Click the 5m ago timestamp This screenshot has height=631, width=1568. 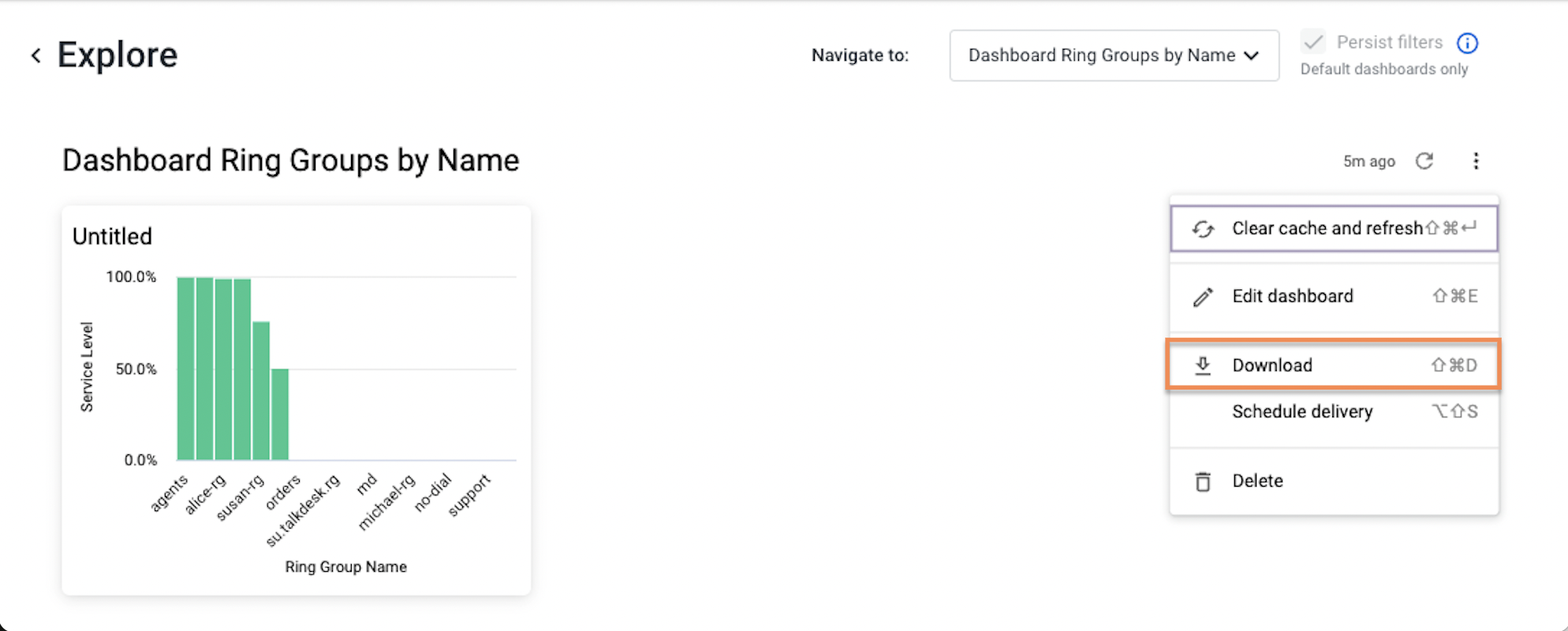(1369, 162)
